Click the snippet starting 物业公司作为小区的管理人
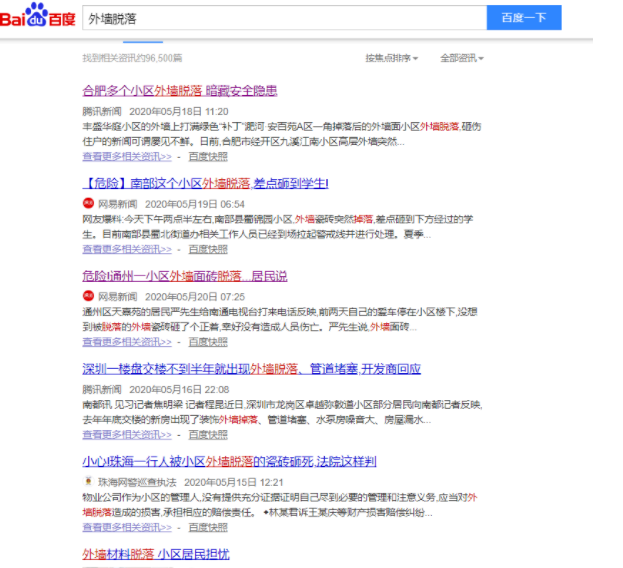Image resolution: width=623 pixels, height=568 pixels. (280, 505)
